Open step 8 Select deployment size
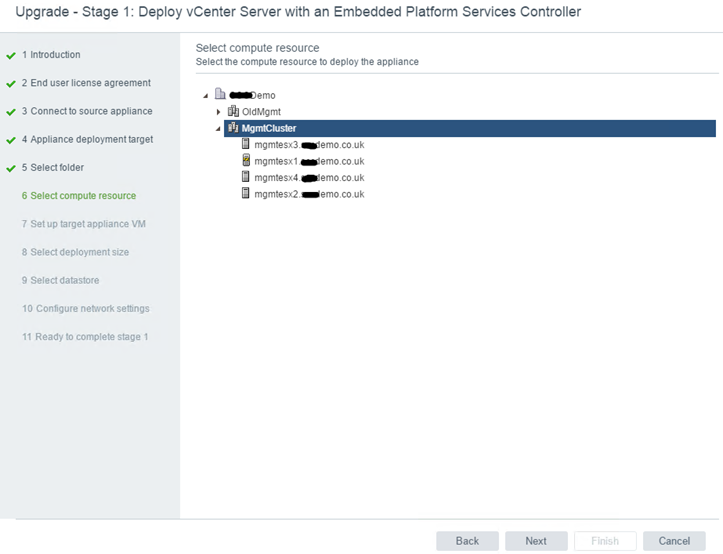Viewport: 723px width, 554px height. [75, 252]
